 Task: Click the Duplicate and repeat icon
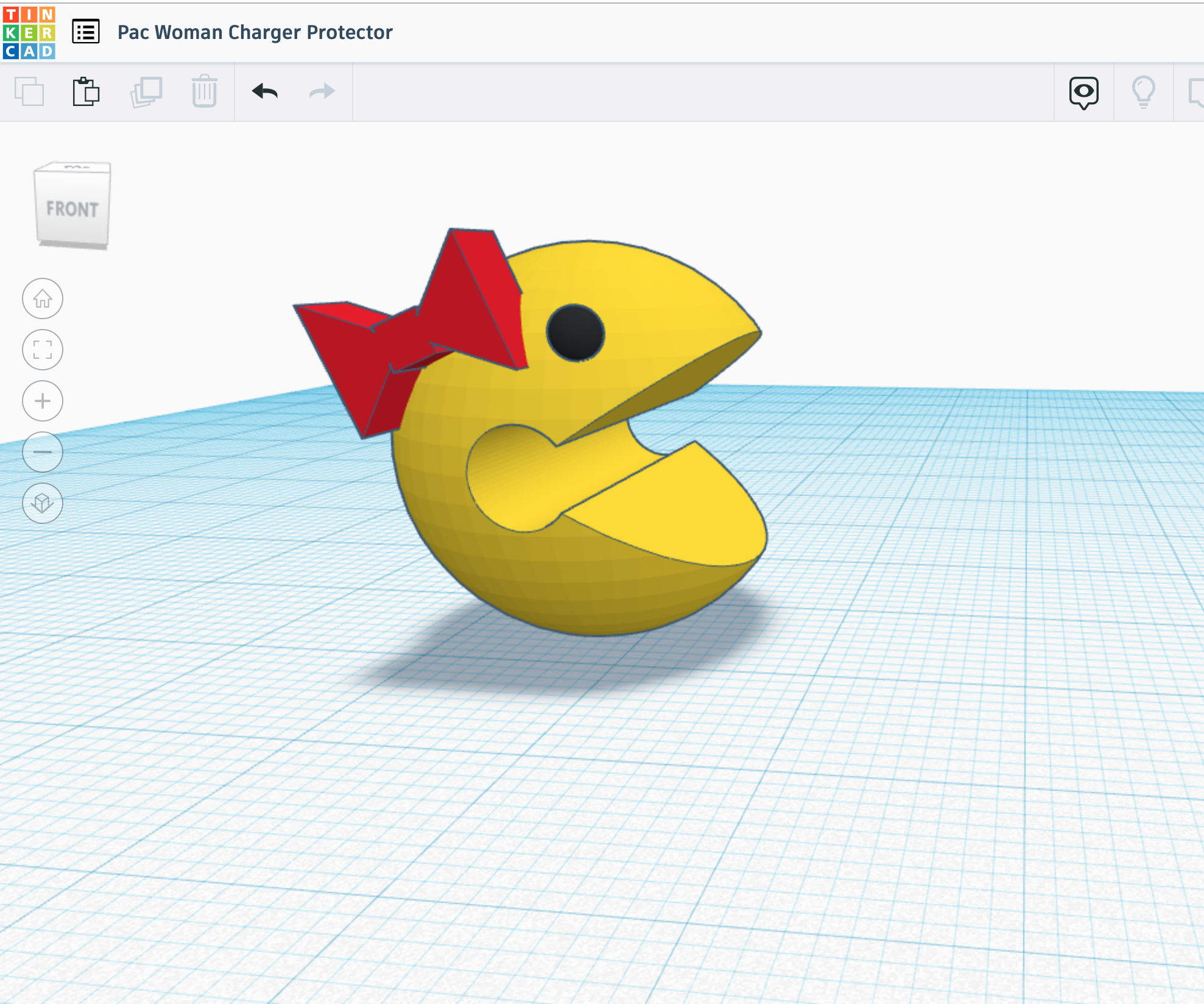[x=146, y=92]
